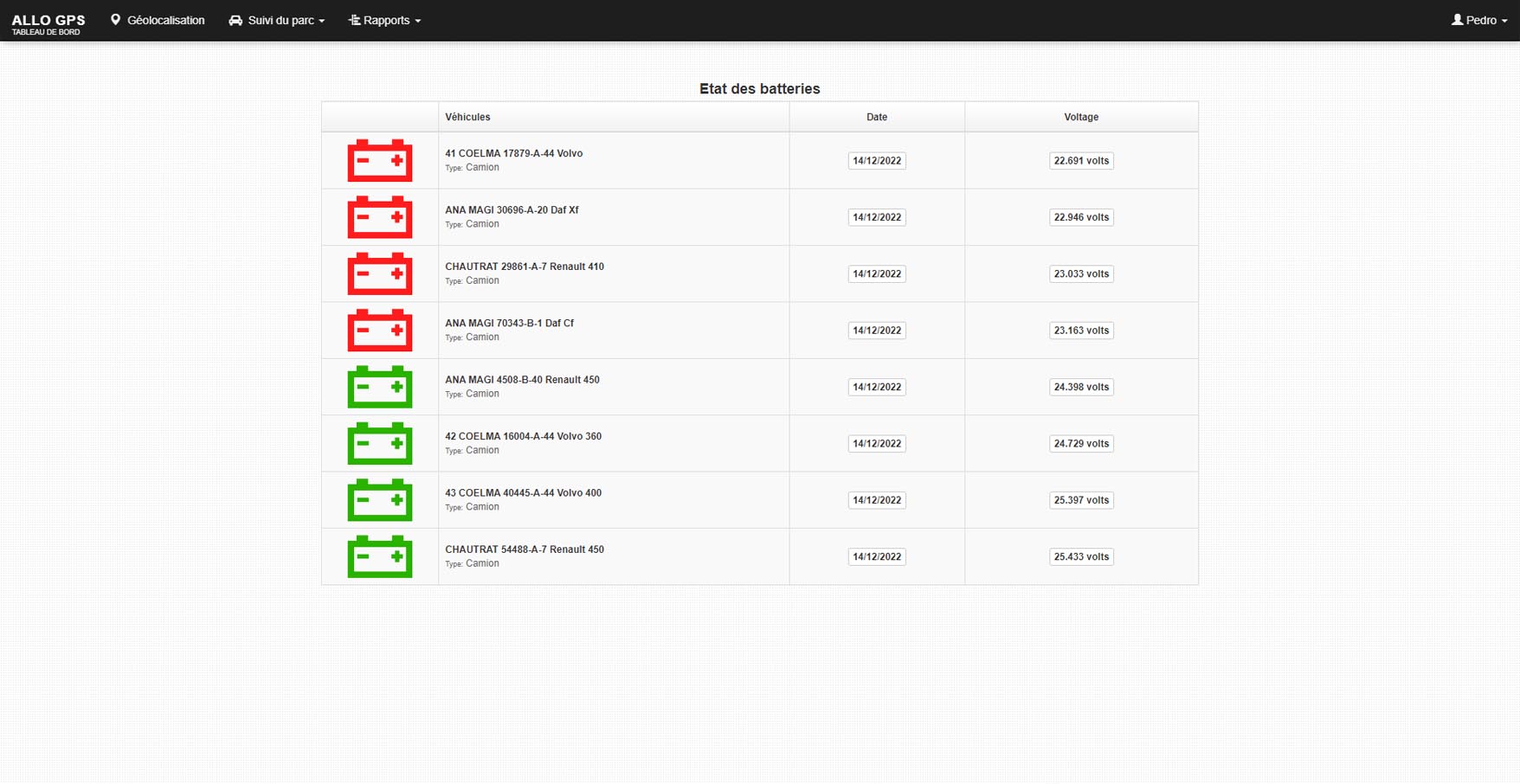The height and width of the screenshot is (784, 1520).
Task: Go to the Géolocalisation page
Action: click(158, 20)
